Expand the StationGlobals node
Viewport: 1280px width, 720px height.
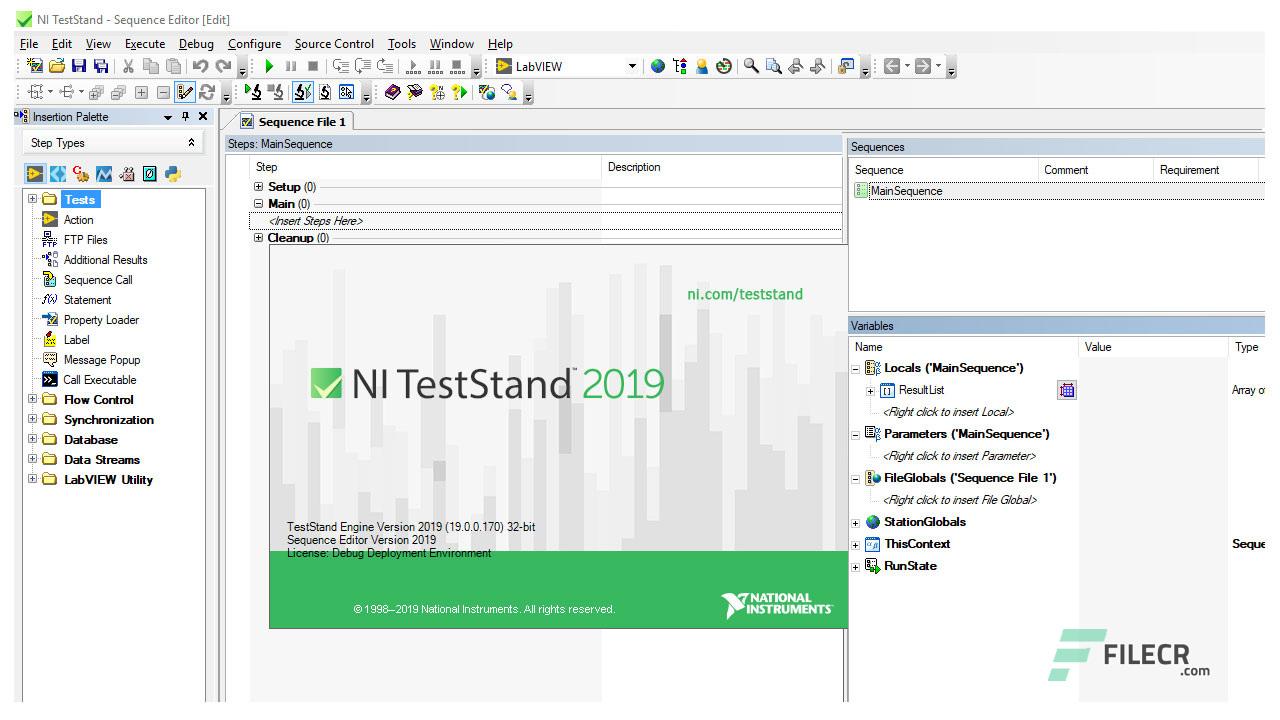(x=856, y=523)
